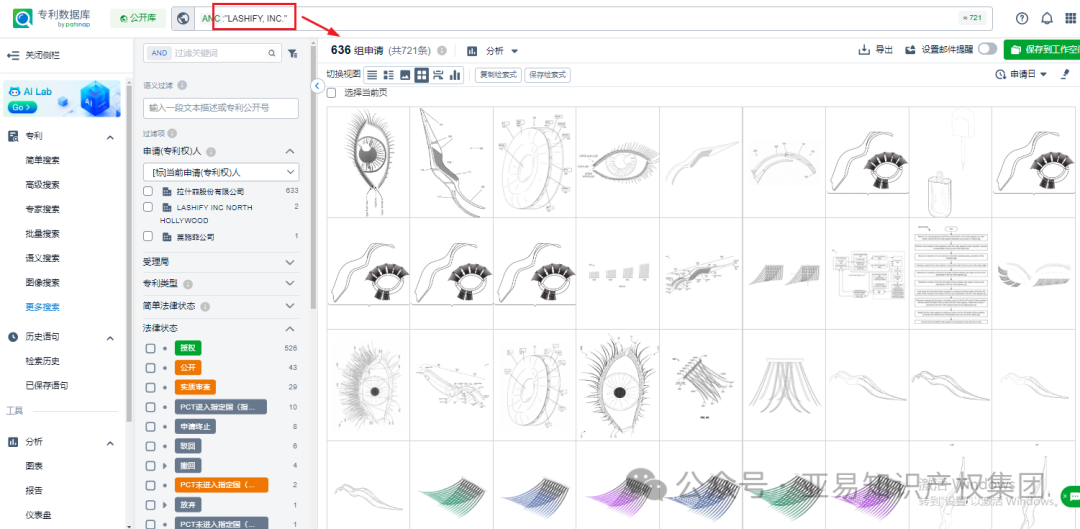Click the 关闭侧栏 collapse sidebar icon
The image size is (1080, 529).
pyautogui.click(x=12, y=54)
